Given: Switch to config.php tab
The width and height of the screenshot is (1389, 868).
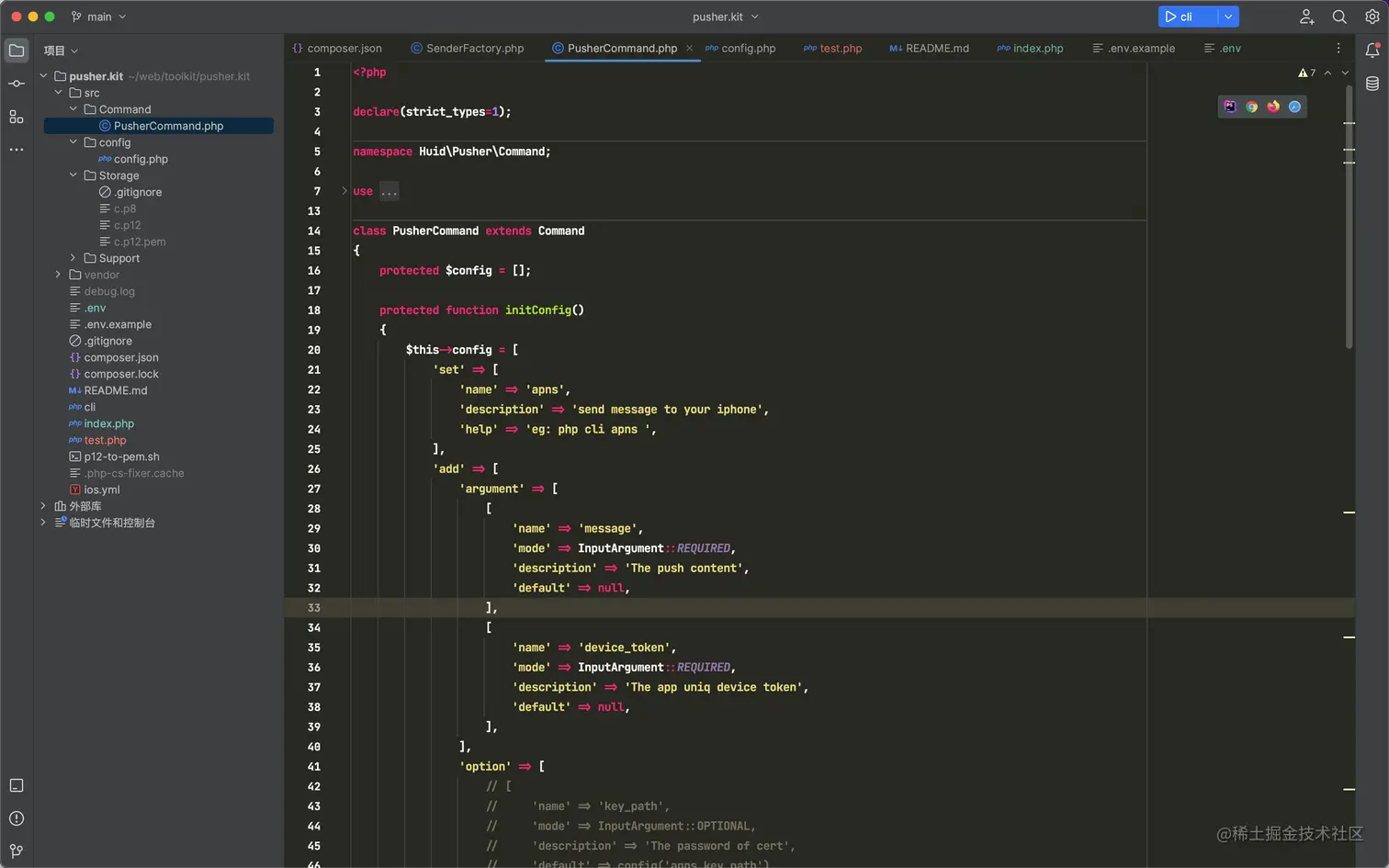Looking at the screenshot, I should pyautogui.click(x=740, y=48).
